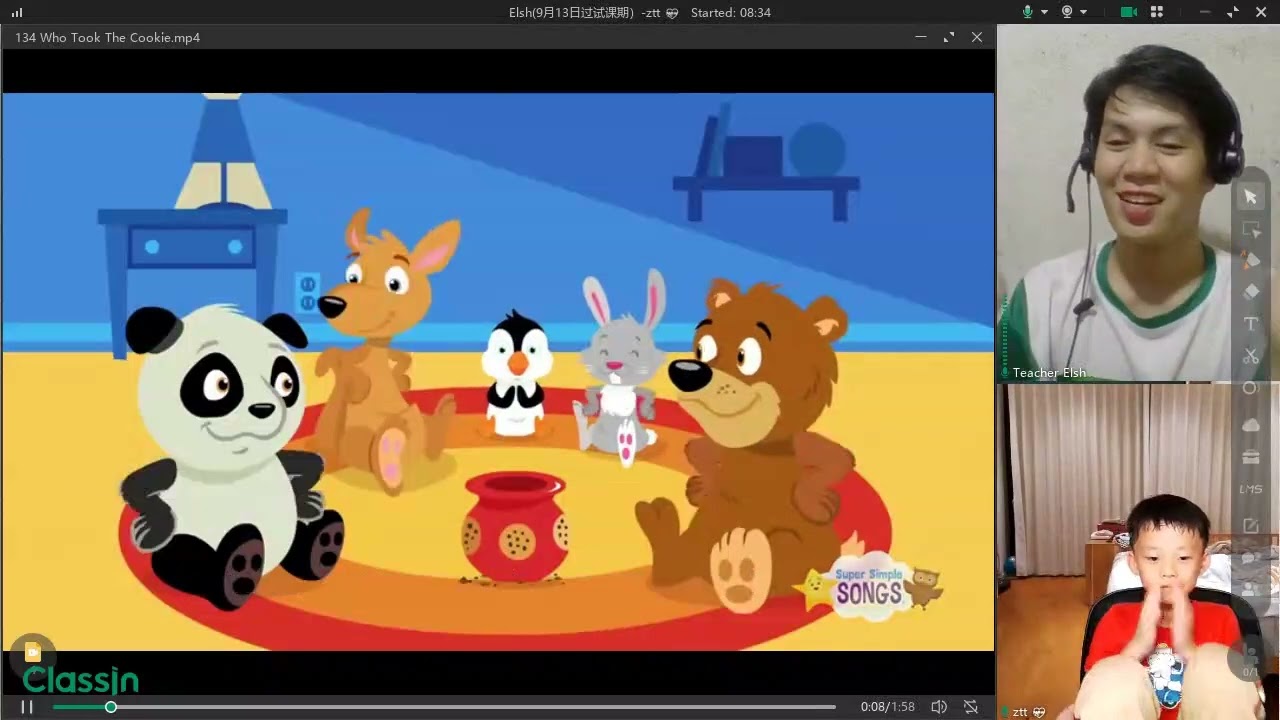Maximize the video player window
1280x720 pixels.
[948, 37]
